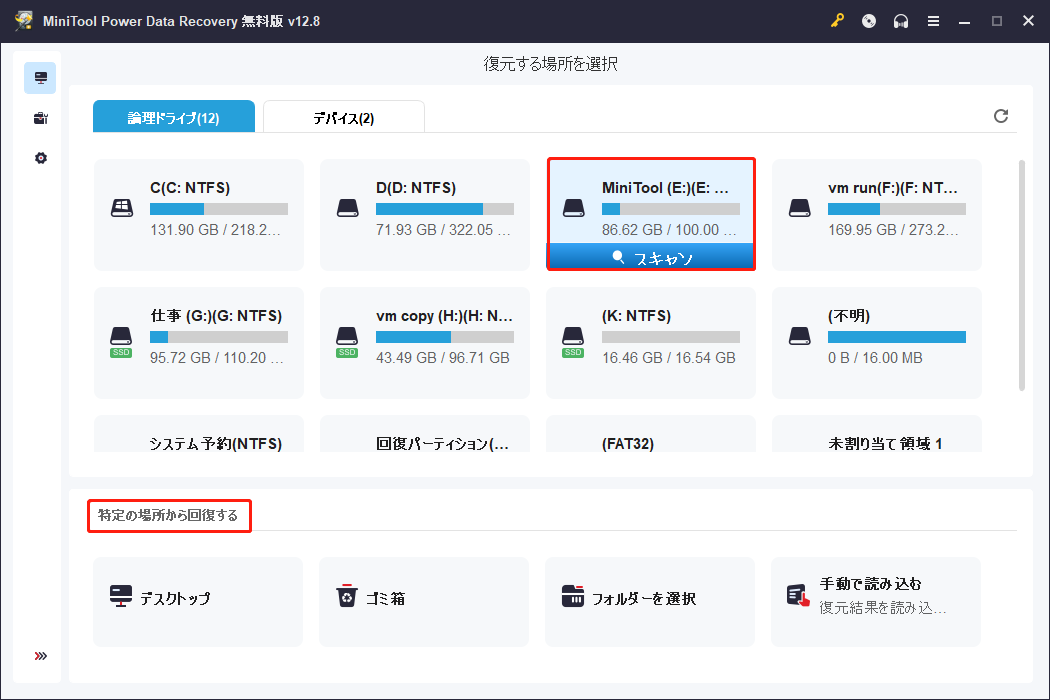Open 手動で読み込む to load scan results
Screen dimensions: 1050x700
875,601
